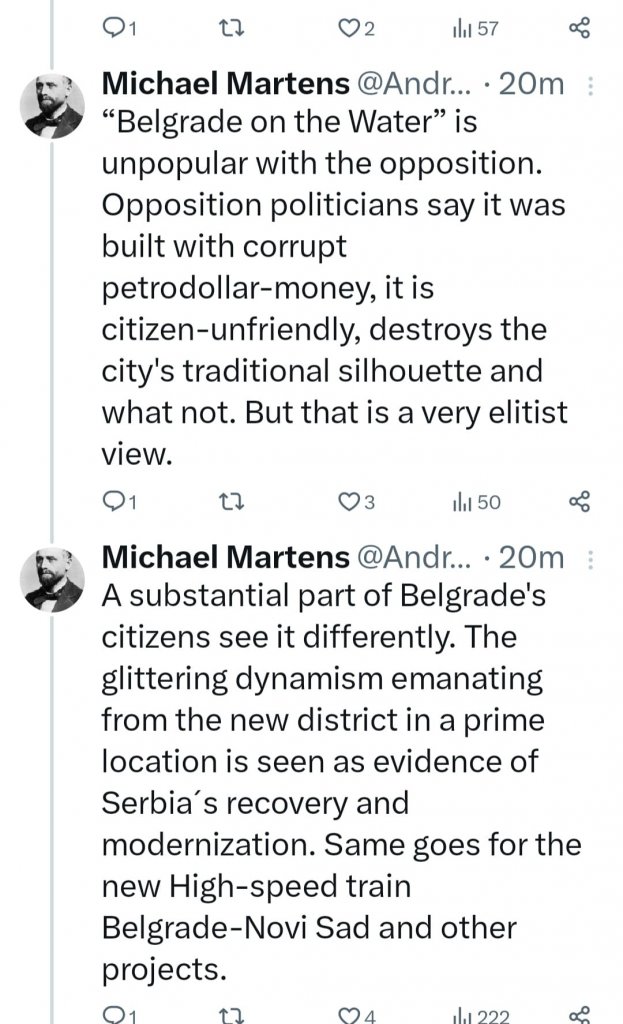Open Michael Martens profile from the petrodollar tweet
Screen dimensions: 623x1024
pyautogui.click(x=224, y=86)
